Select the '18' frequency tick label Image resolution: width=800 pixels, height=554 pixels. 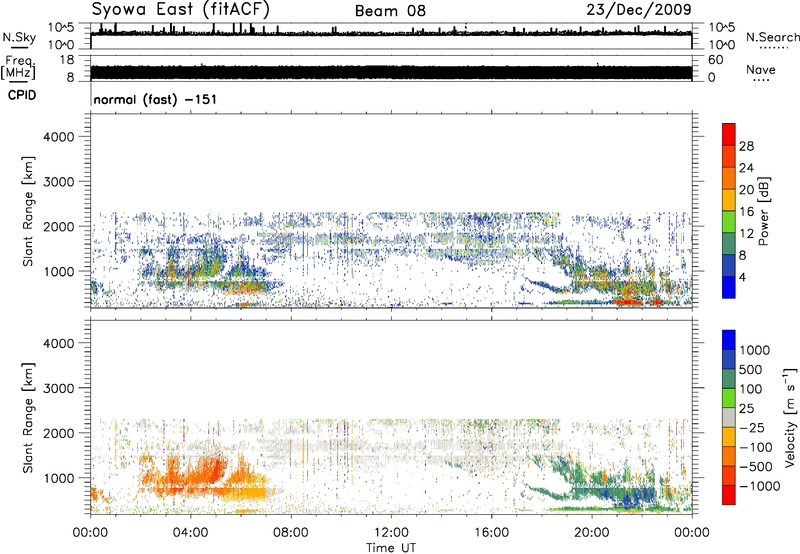(x=66, y=60)
